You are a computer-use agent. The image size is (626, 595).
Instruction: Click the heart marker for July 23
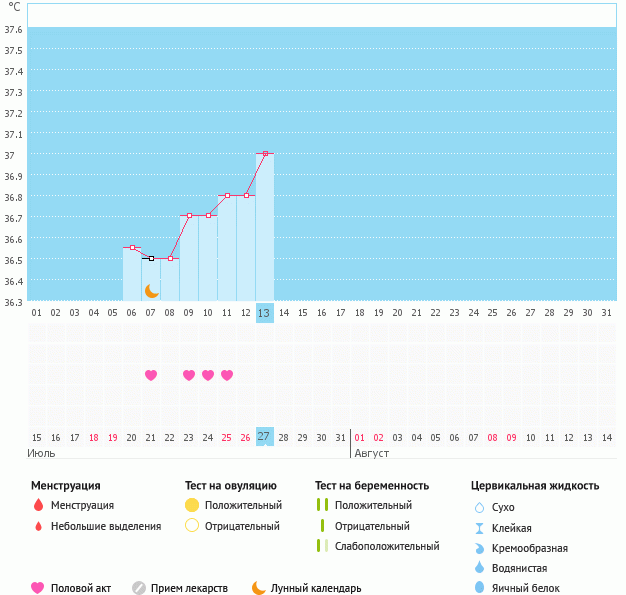tap(189, 375)
